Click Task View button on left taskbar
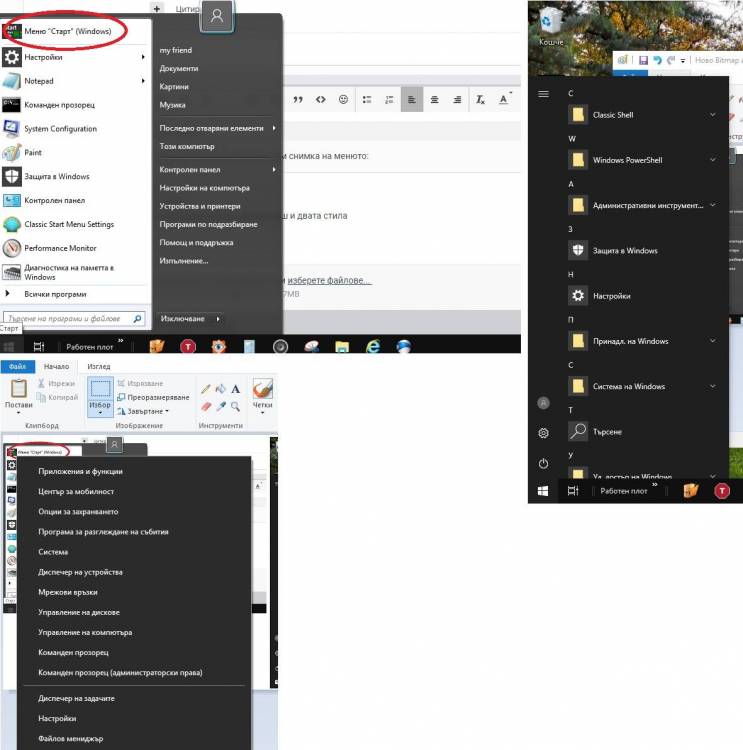Image resolution: width=743 pixels, height=750 pixels. (39, 346)
